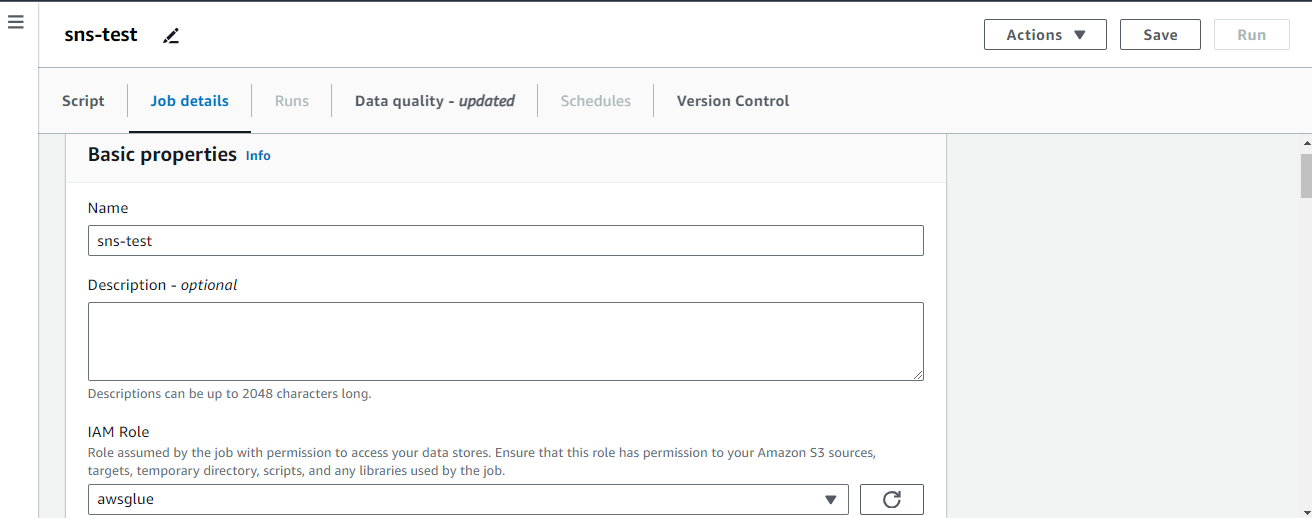
Task: Refresh the IAM Role list
Action: click(x=891, y=499)
